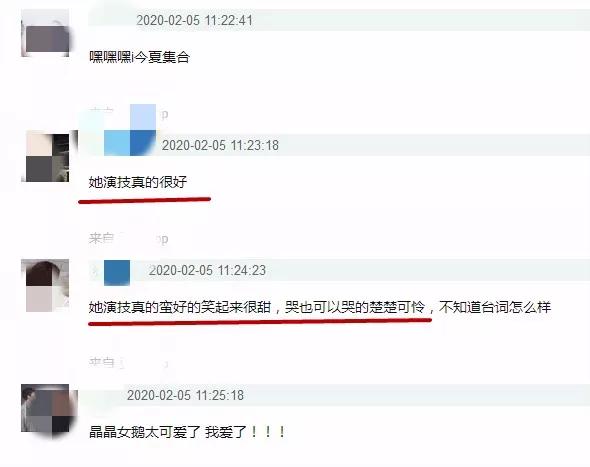Click the timestamp 2020-02-05 11:25:18

[185, 395]
